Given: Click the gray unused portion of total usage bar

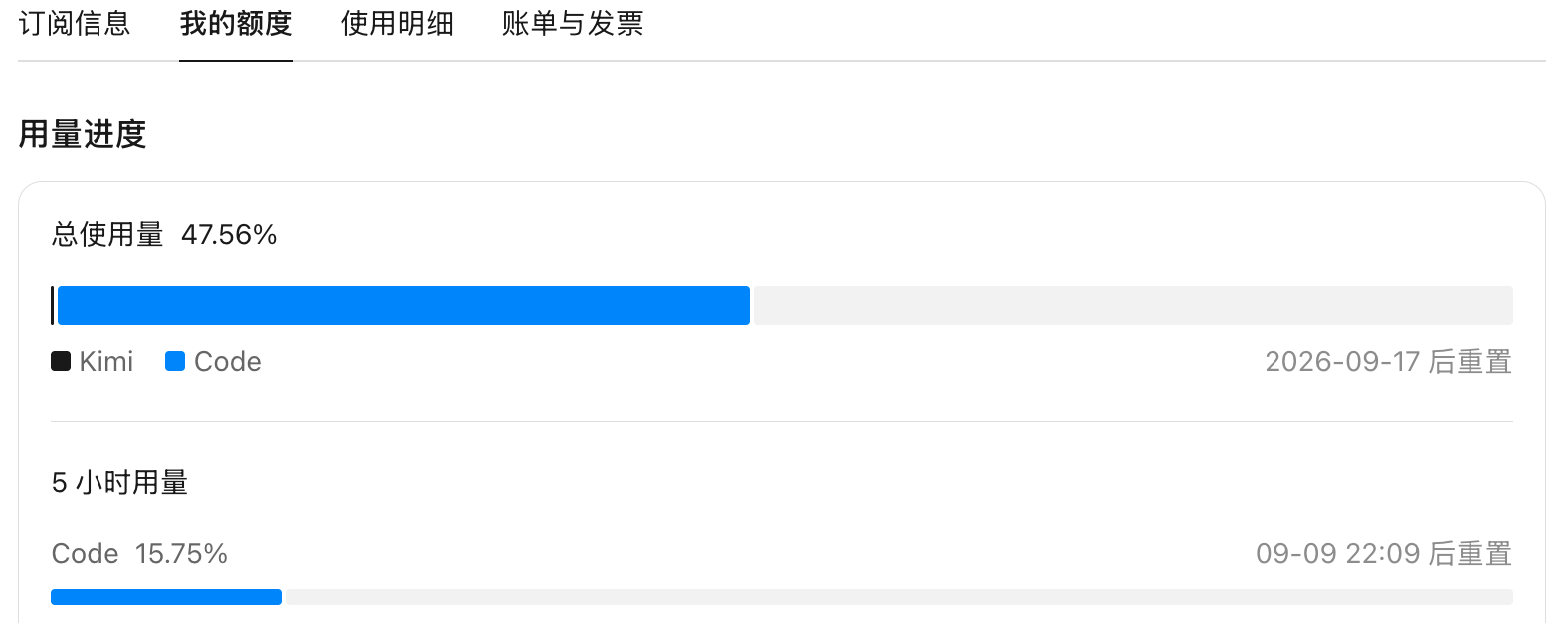Looking at the screenshot, I should (1133, 306).
